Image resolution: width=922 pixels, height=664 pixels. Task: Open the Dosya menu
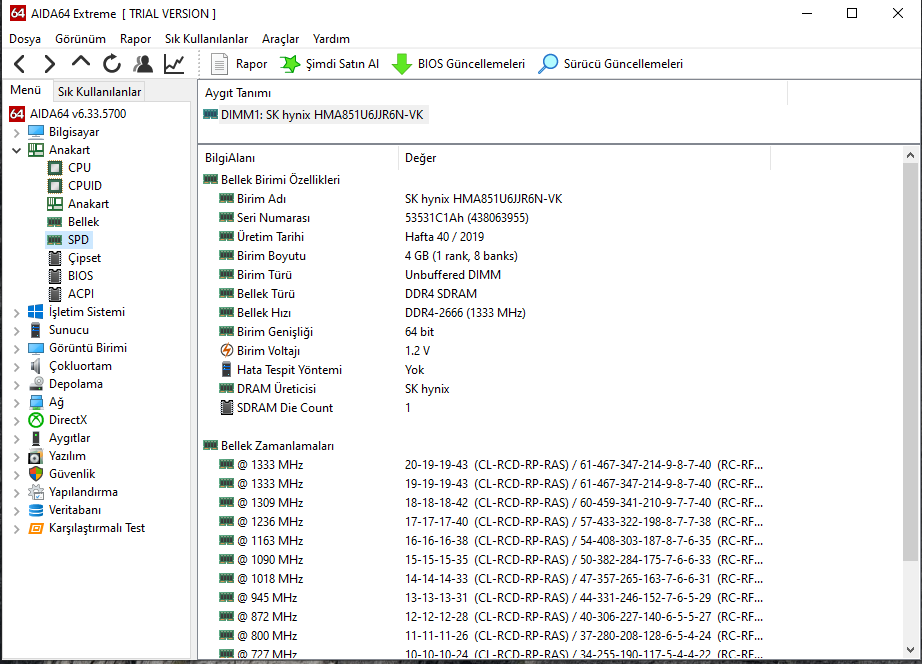click(25, 39)
